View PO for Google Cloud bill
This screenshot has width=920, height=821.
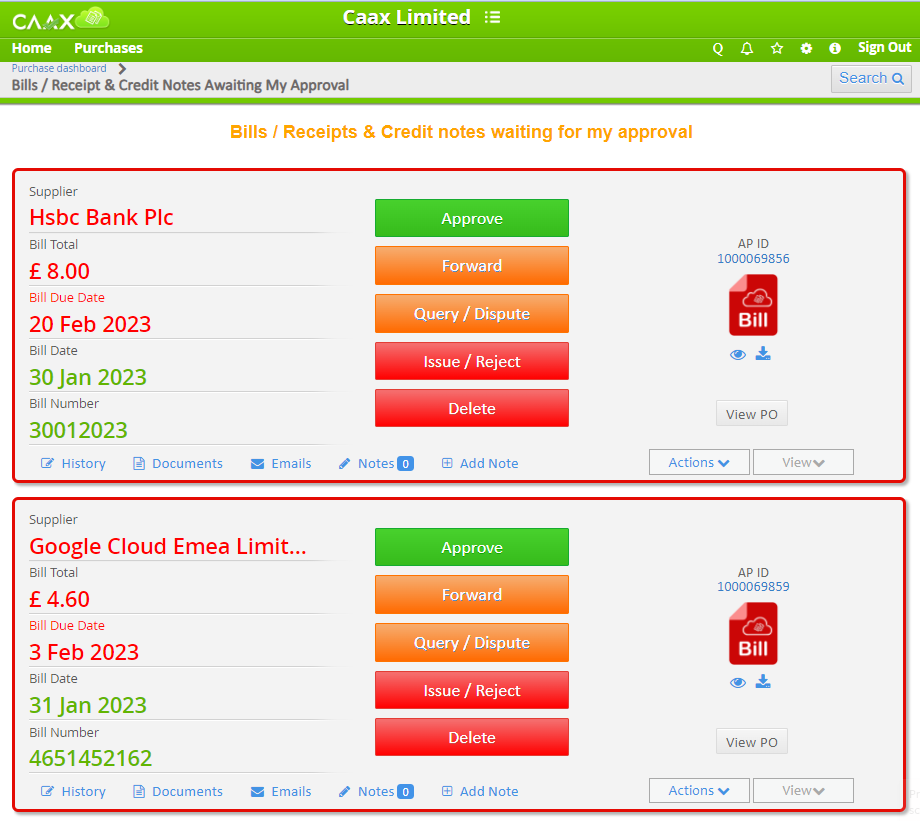click(752, 742)
